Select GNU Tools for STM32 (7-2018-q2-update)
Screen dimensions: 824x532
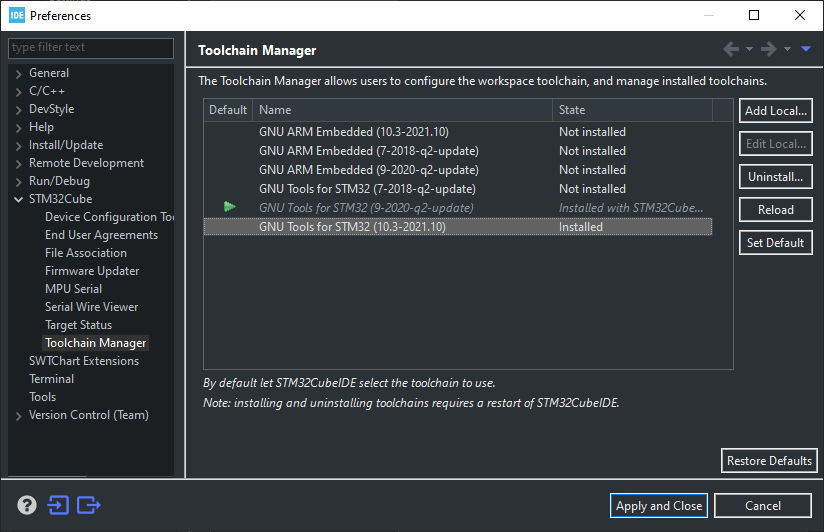(x=458, y=189)
